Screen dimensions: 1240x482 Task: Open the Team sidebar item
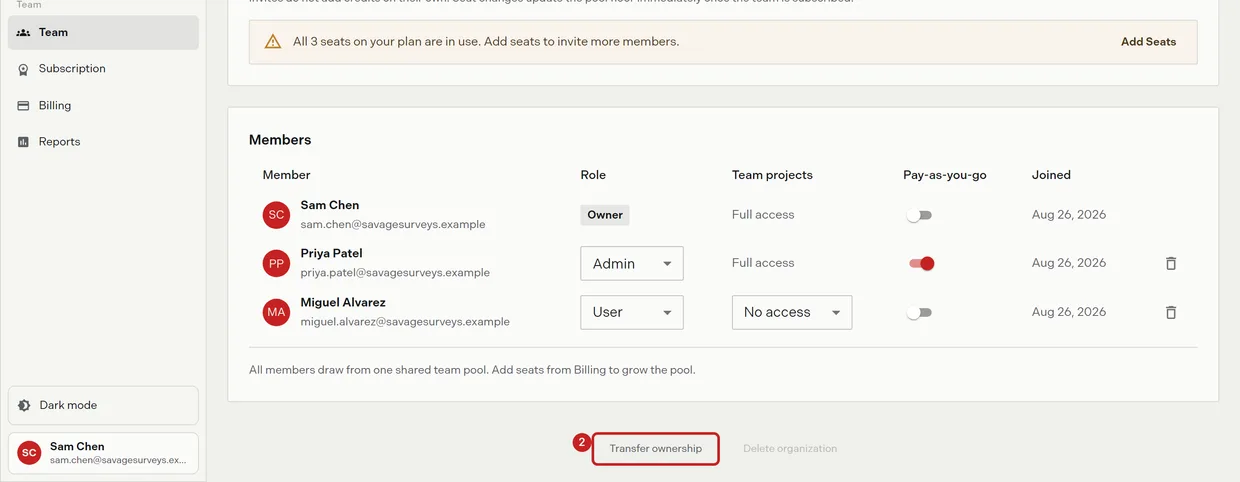(x=103, y=32)
